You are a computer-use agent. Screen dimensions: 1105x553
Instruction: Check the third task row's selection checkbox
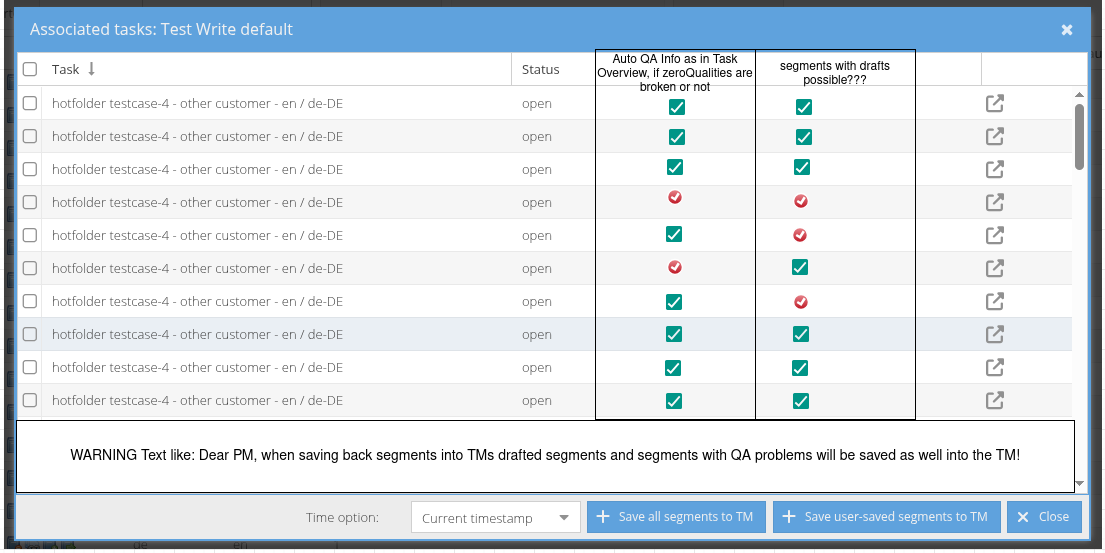[30, 170]
